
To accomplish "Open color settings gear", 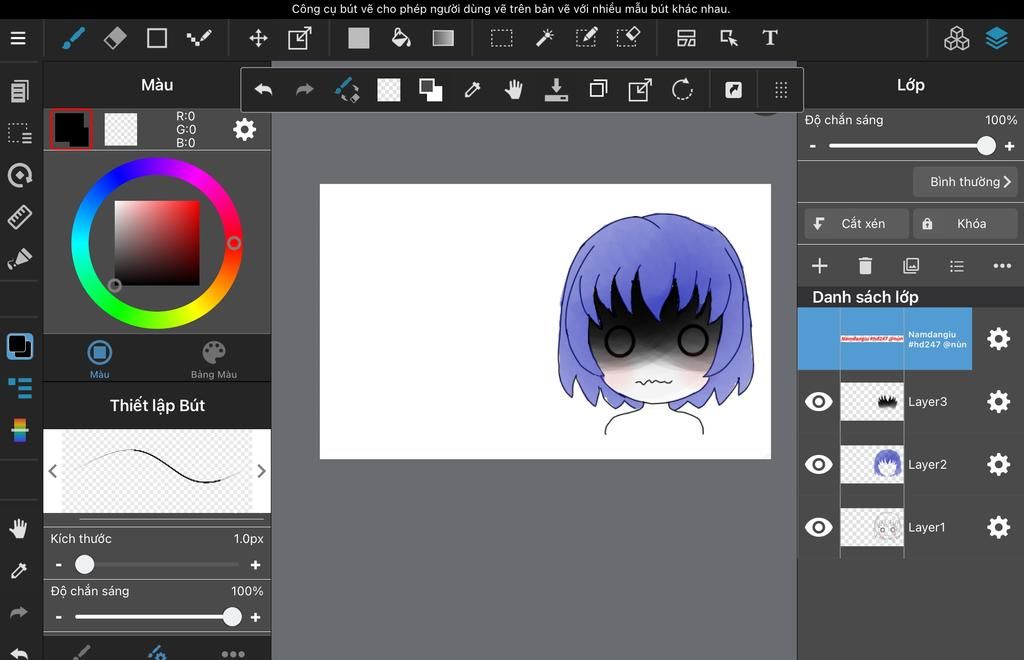I will coord(244,129).
